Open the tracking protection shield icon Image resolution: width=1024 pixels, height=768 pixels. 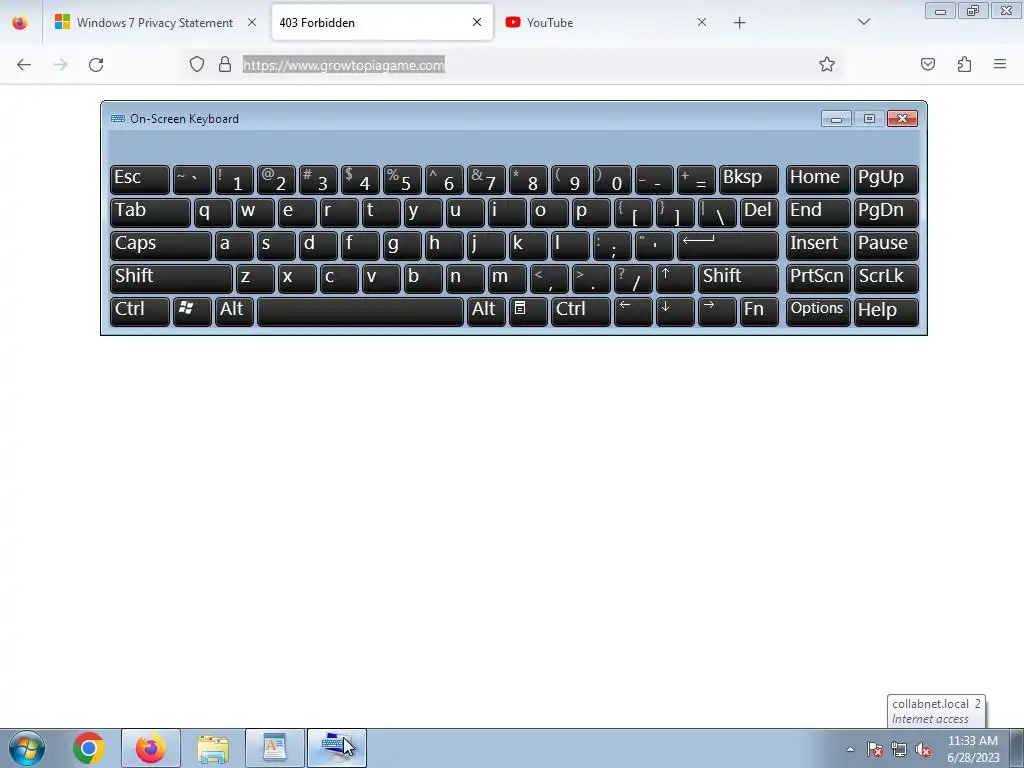pos(197,65)
